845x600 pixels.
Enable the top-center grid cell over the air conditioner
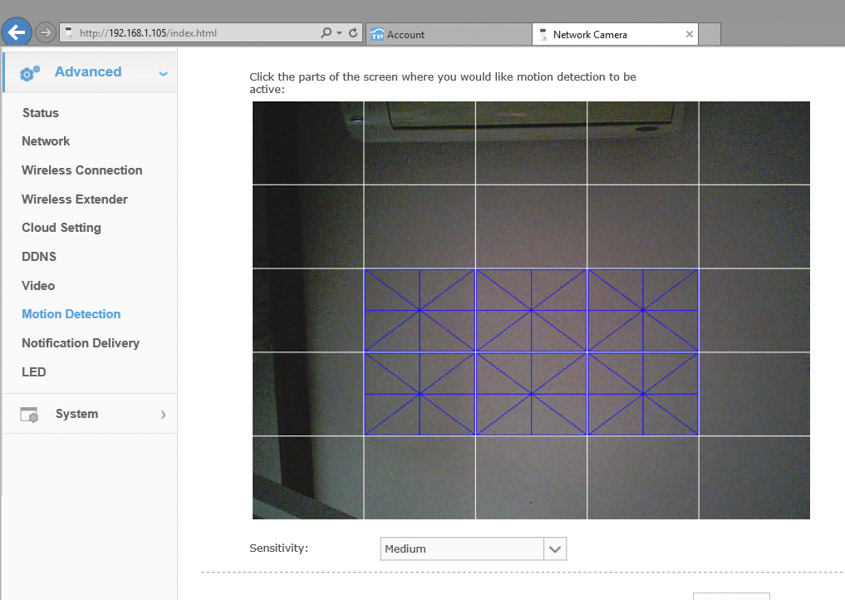click(531, 143)
